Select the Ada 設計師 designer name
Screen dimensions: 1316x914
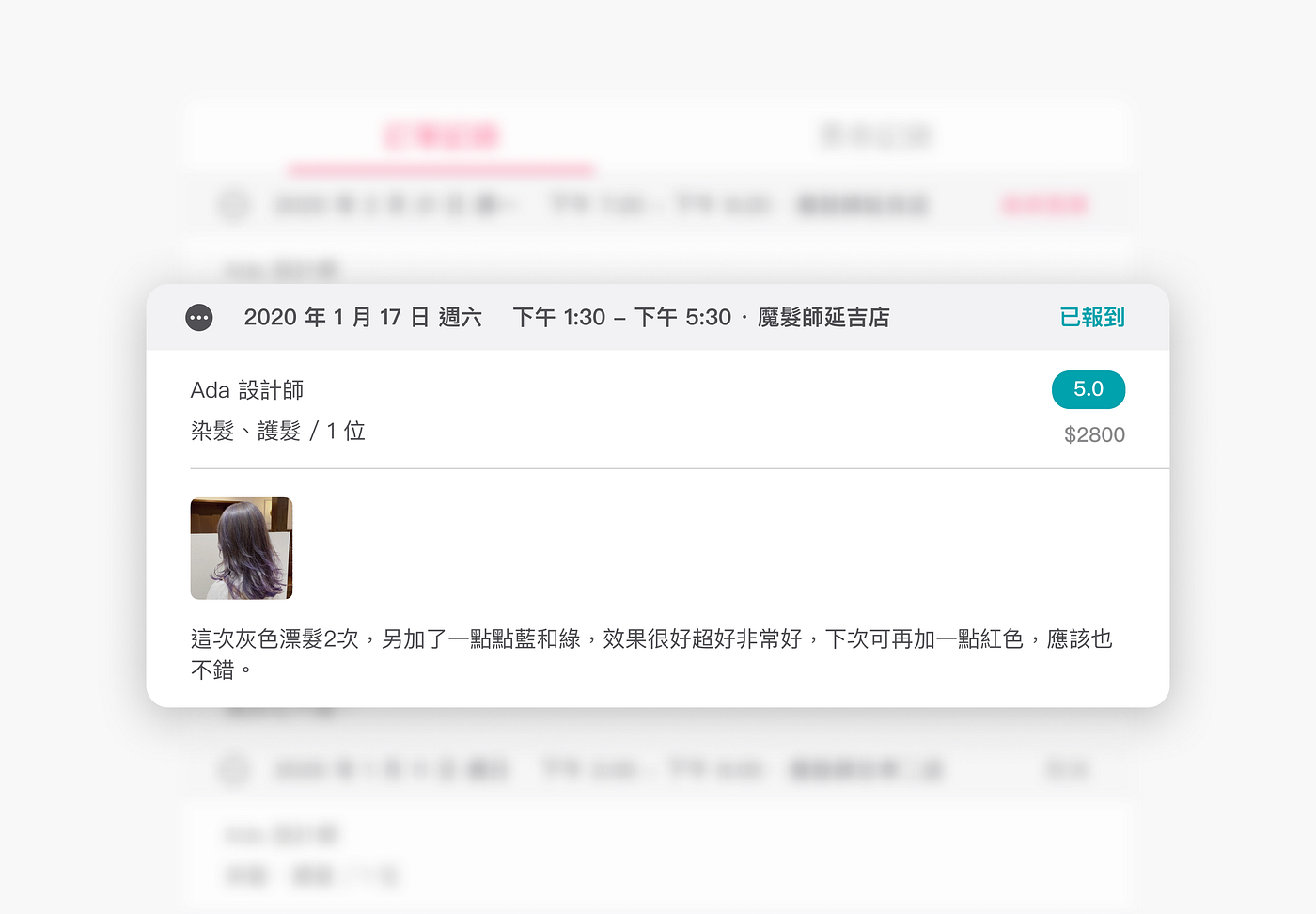tap(247, 390)
